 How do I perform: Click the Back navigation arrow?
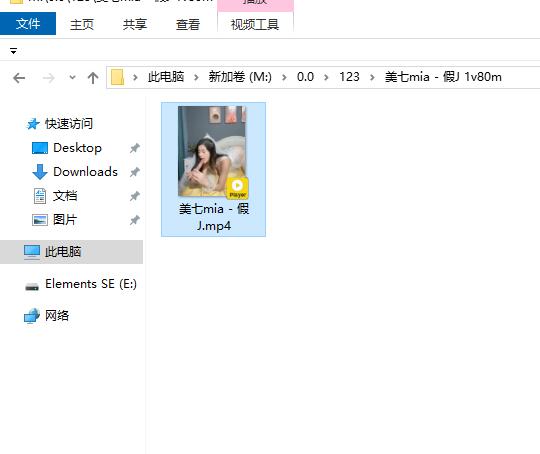19,78
